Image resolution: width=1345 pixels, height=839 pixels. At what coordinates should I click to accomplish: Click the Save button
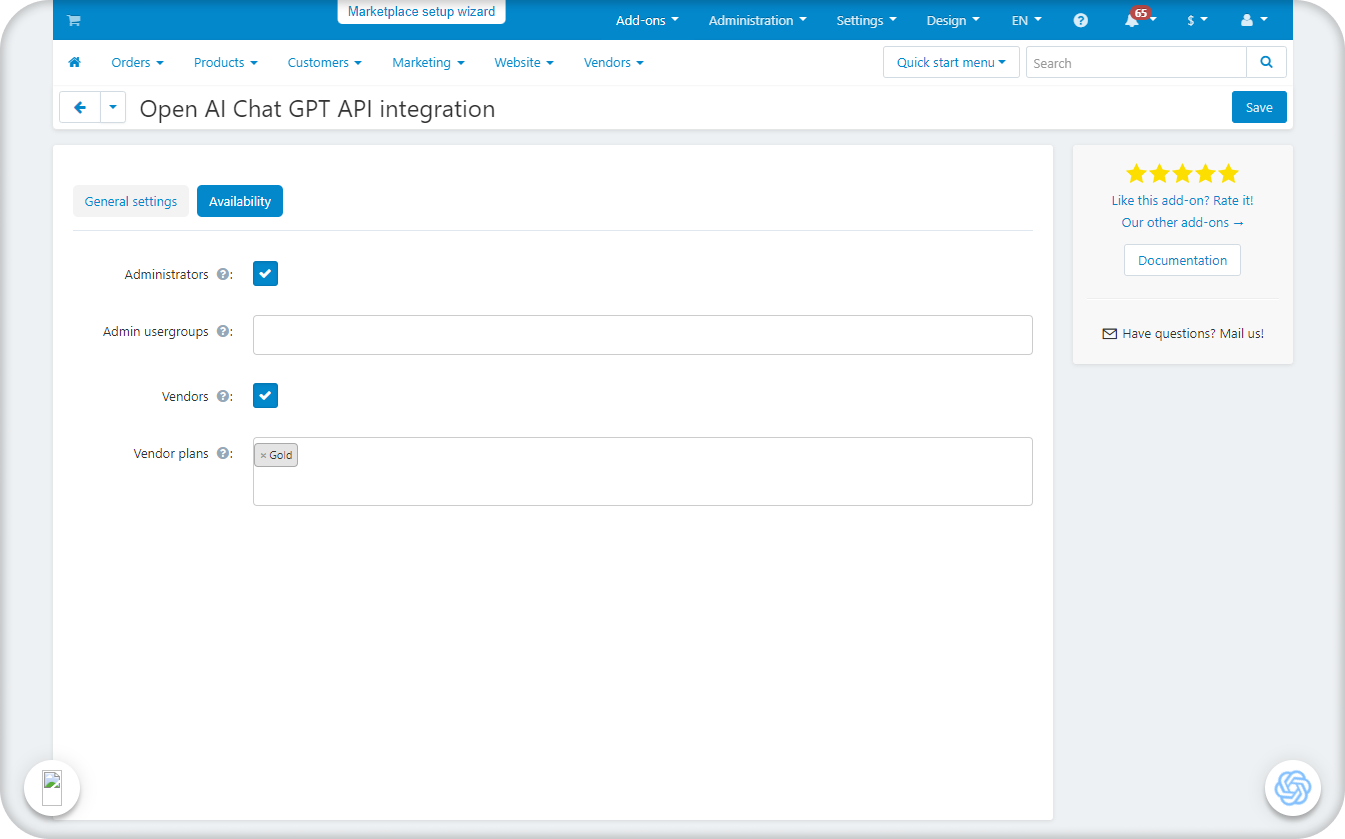pyautogui.click(x=1259, y=107)
